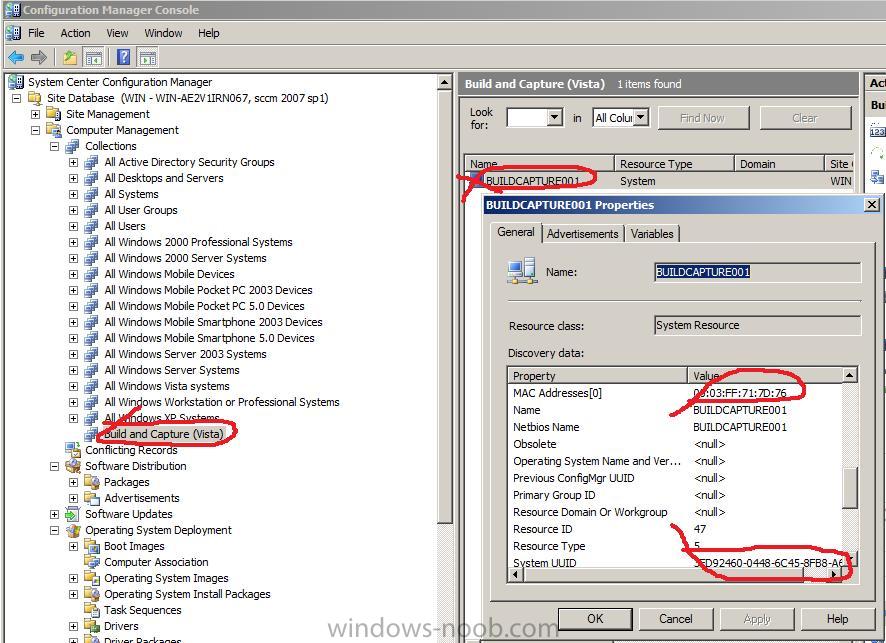The width and height of the screenshot is (886, 643).
Task: Click the Name field in Properties
Action: pos(757,272)
